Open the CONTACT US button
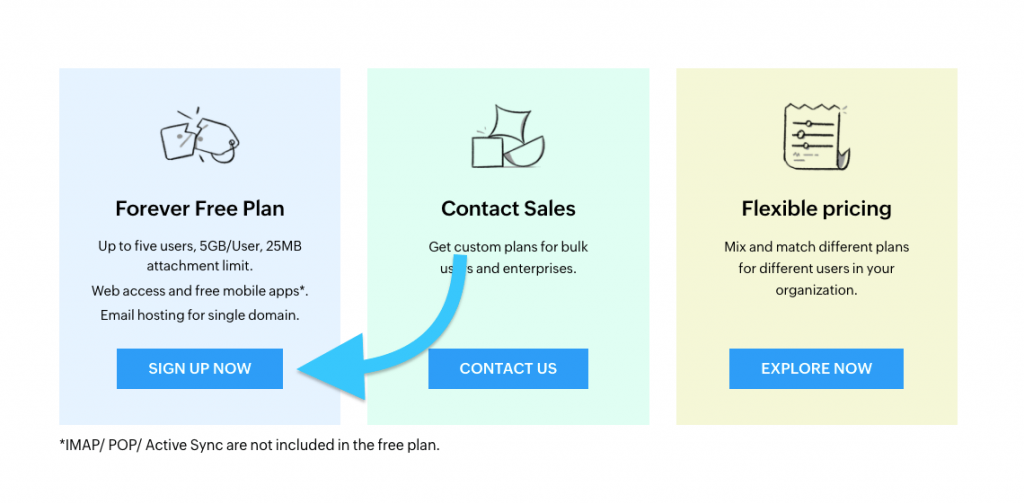1024x504 pixels. click(x=508, y=368)
